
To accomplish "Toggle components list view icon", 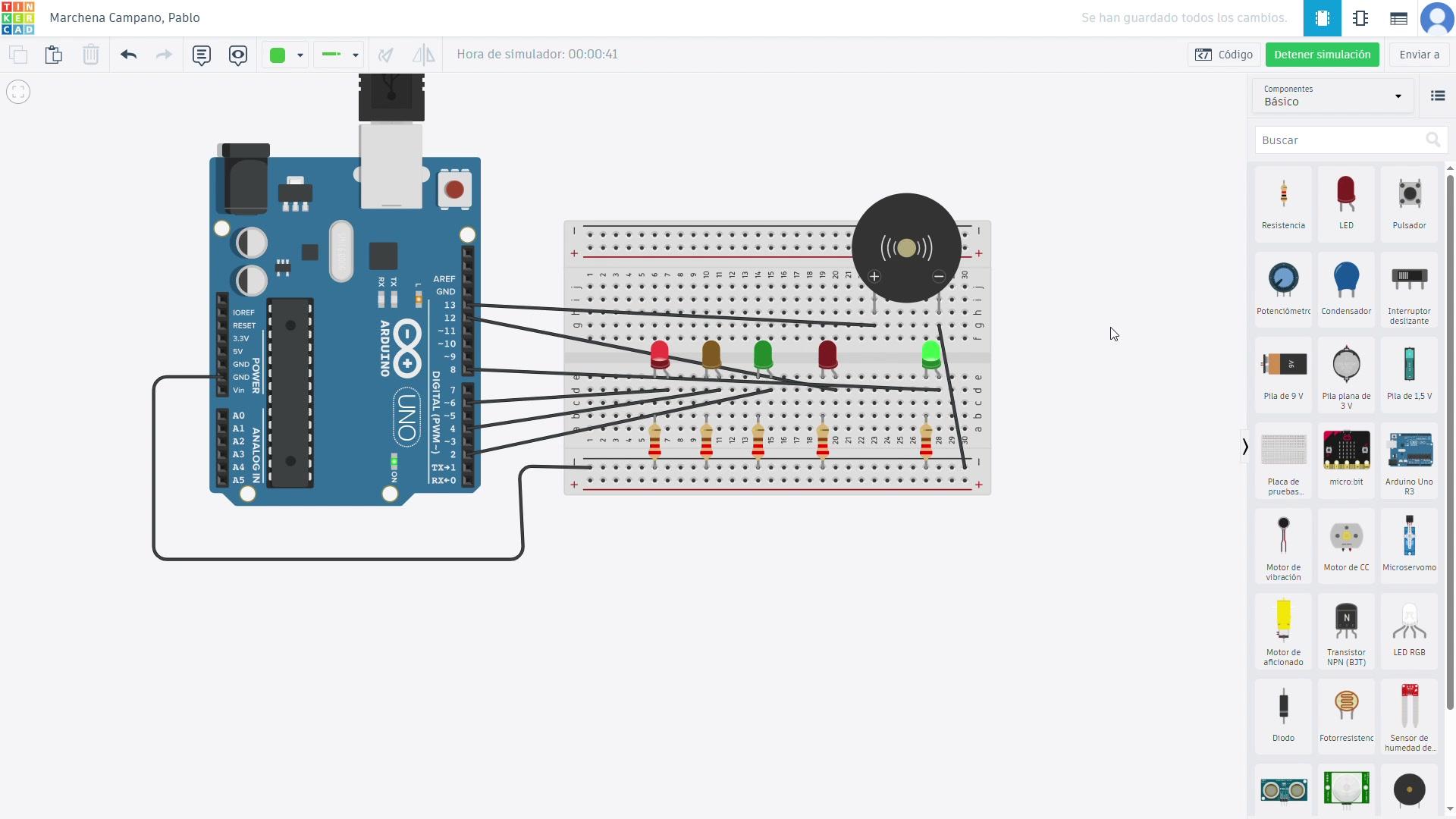I will (x=1437, y=96).
